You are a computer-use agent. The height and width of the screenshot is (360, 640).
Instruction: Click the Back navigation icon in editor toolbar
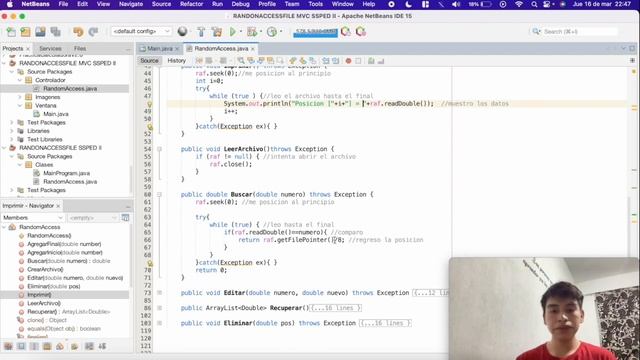pos(209,61)
